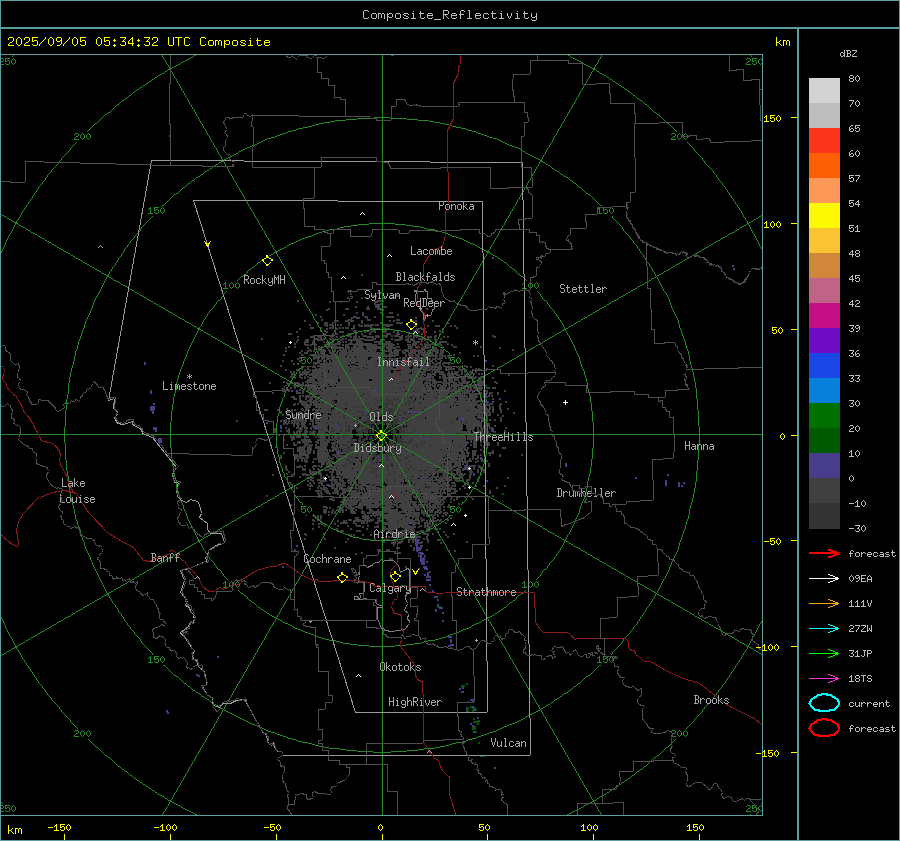Click the Innisfail label on the map
Viewport: 900px width, 841px height.
[403, 362]
